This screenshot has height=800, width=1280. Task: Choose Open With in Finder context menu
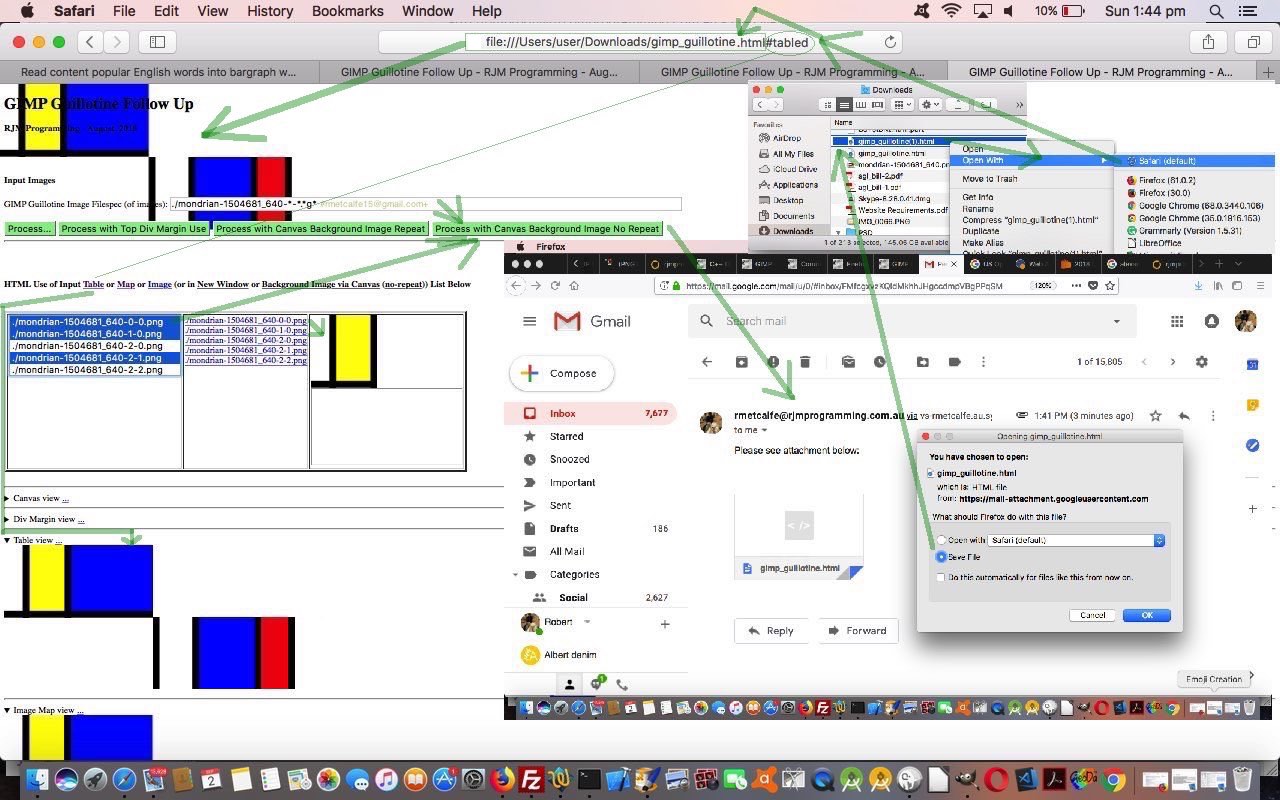pyautogui.click(x=1030, y=160)
